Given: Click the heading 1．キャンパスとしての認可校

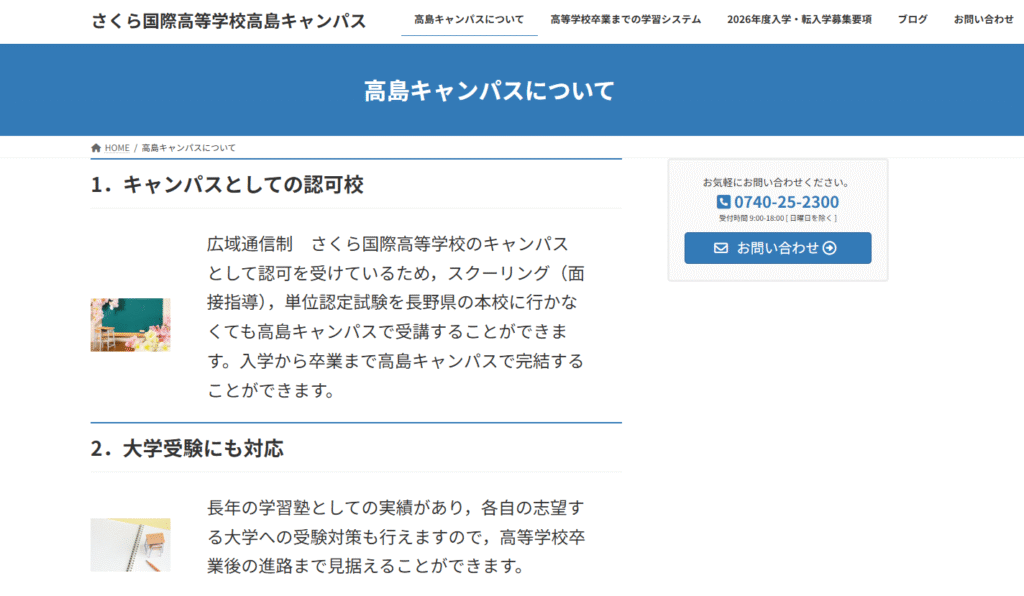Looking at the screenshot, I should (x=226, y=185).
